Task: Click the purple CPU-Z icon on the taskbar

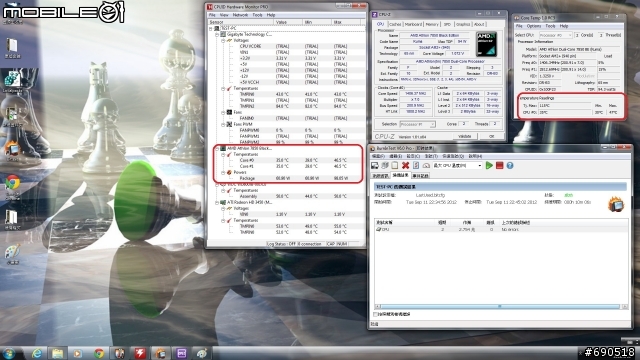Action: coord(182,353)
